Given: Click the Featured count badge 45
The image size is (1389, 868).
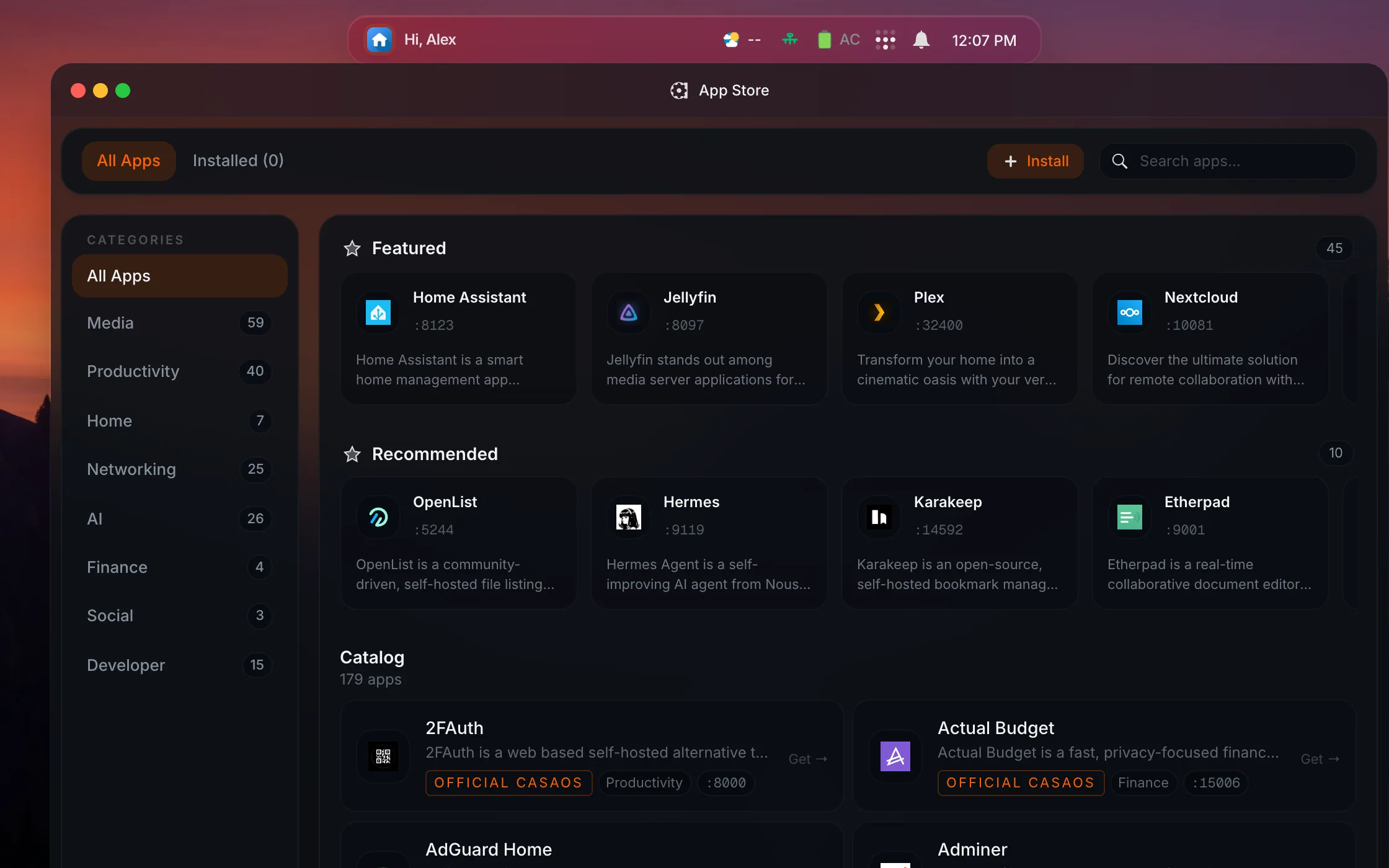Looking at the screenshot, I should point(1334,249).
